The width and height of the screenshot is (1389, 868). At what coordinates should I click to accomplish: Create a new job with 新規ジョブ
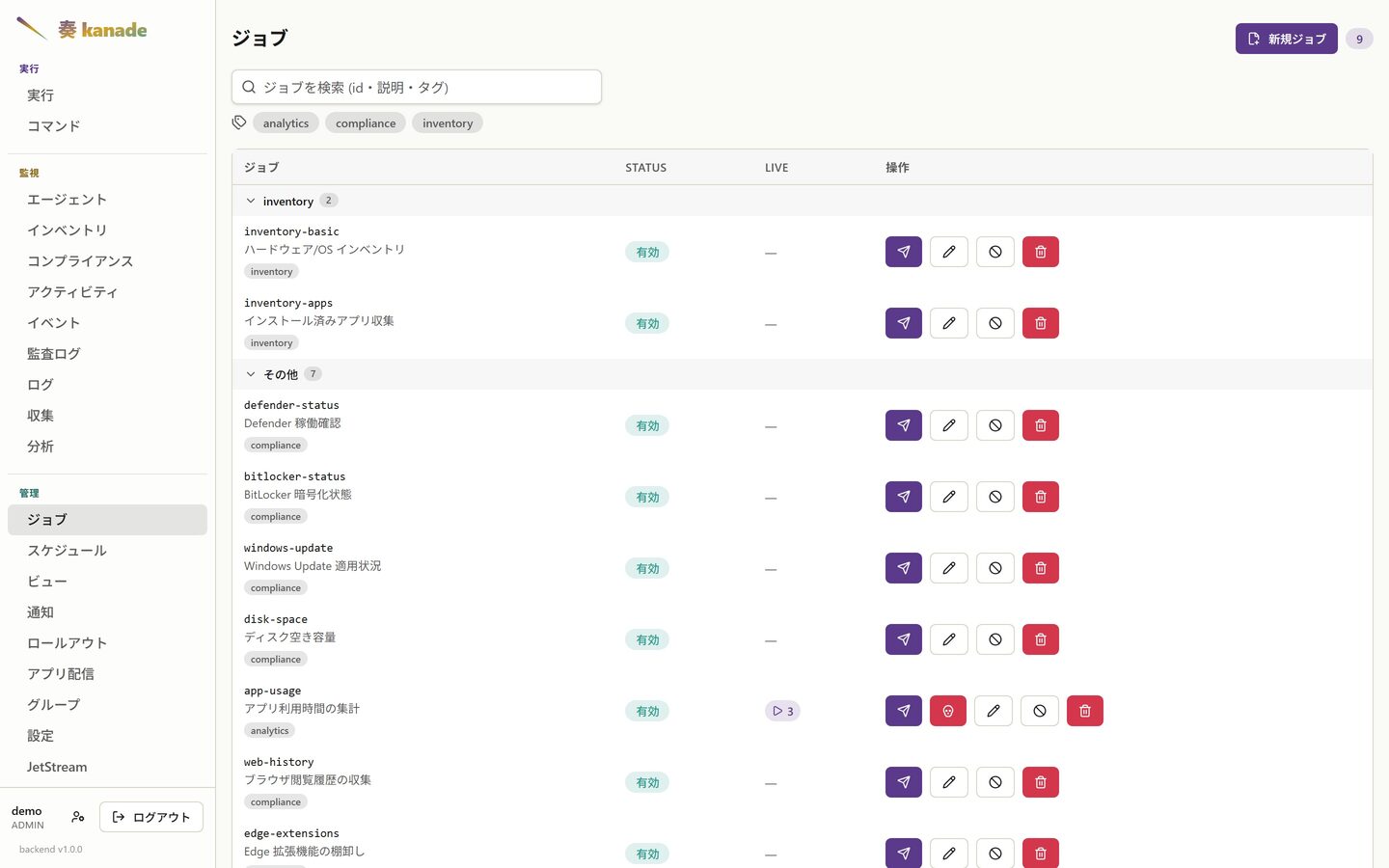click(1287, 39)
